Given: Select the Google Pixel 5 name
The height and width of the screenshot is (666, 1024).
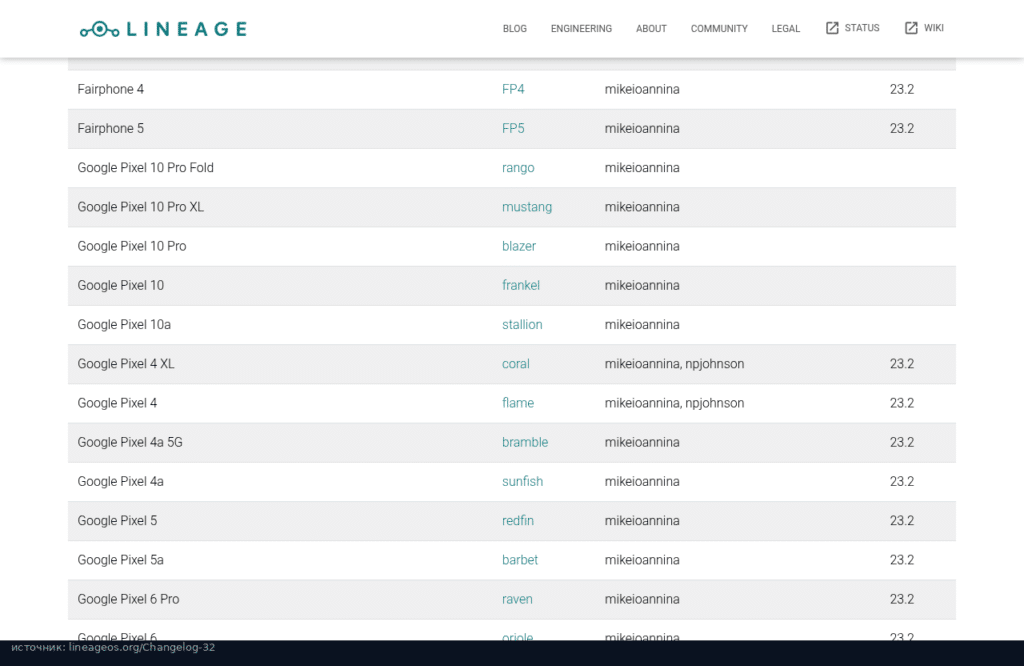Looking at the screenshot, I should click(118, 520).
